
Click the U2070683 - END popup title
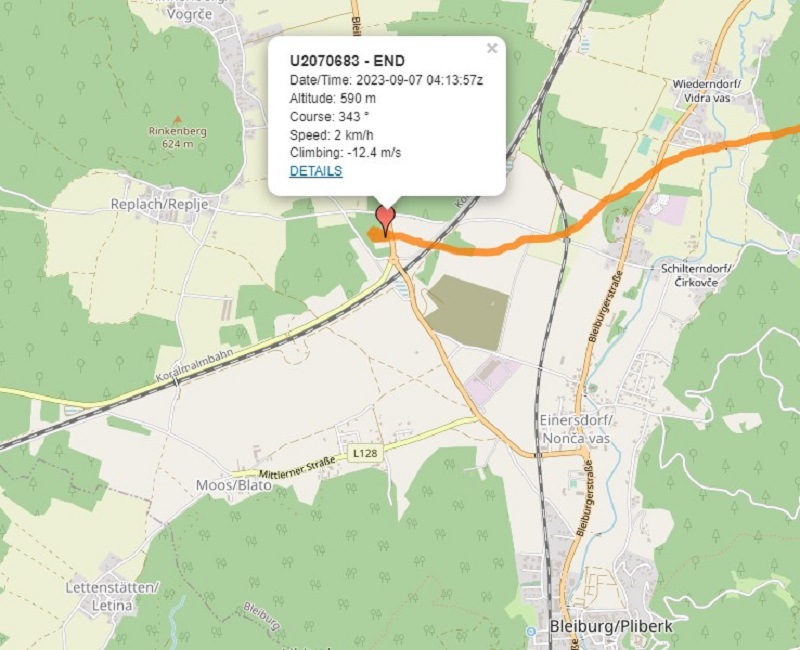[347, 61]
